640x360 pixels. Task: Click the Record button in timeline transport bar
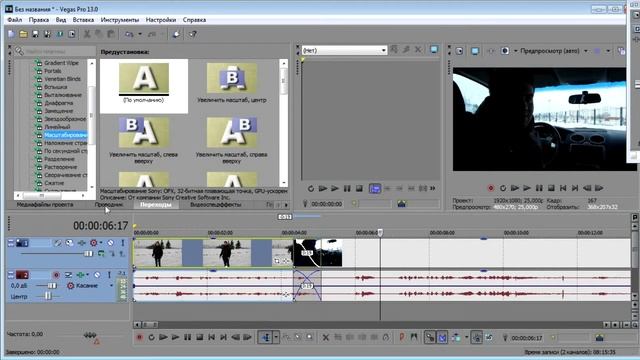point(140,337)
